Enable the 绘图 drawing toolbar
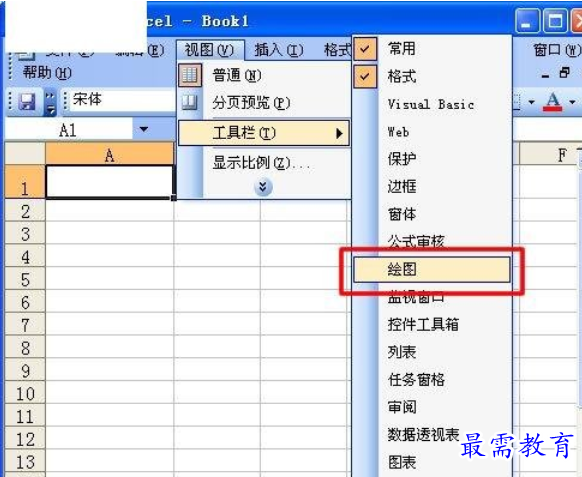The width and height of the screenshot is (582, 477). pos(432,269)
